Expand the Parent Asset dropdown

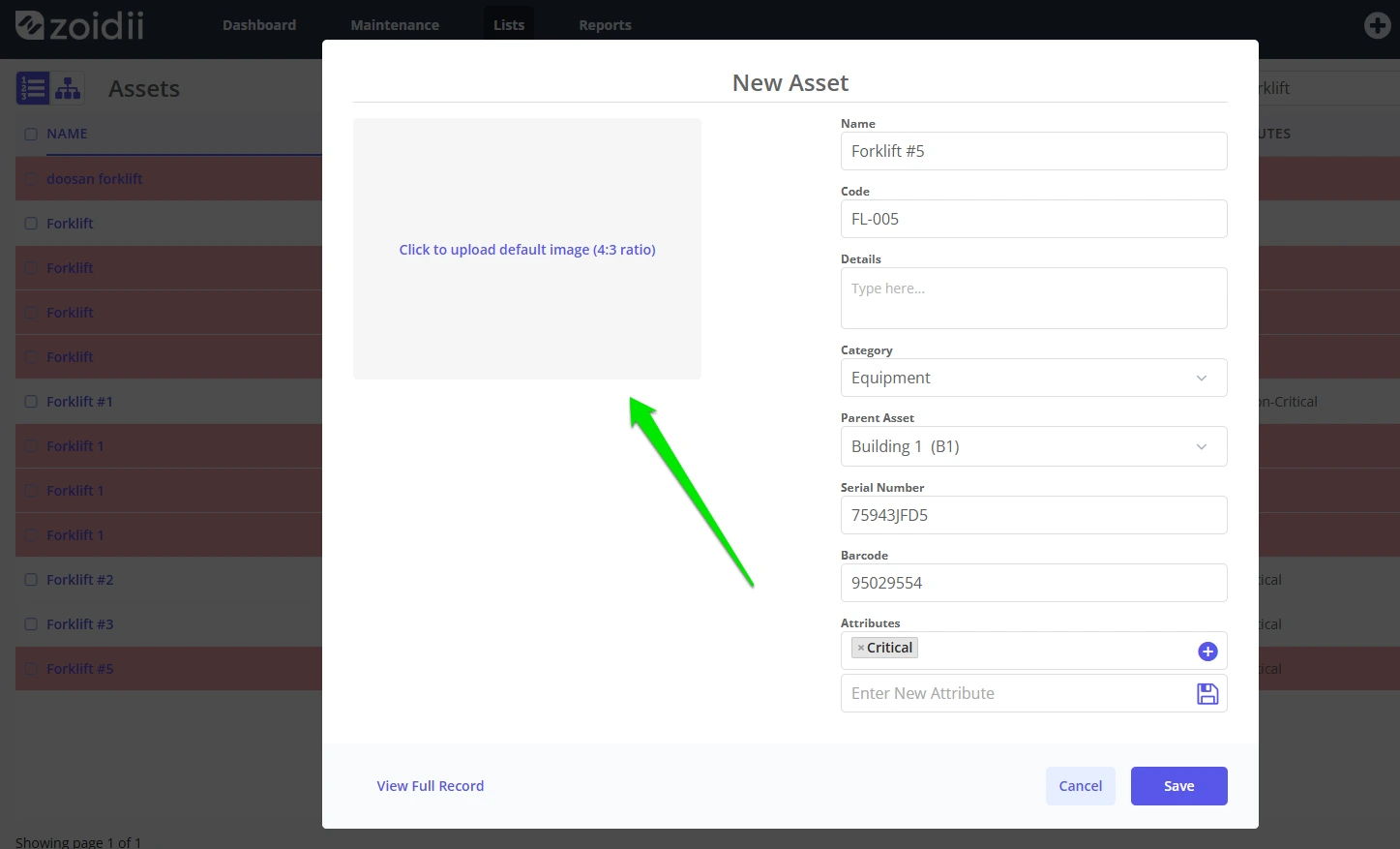(1033, 446)
